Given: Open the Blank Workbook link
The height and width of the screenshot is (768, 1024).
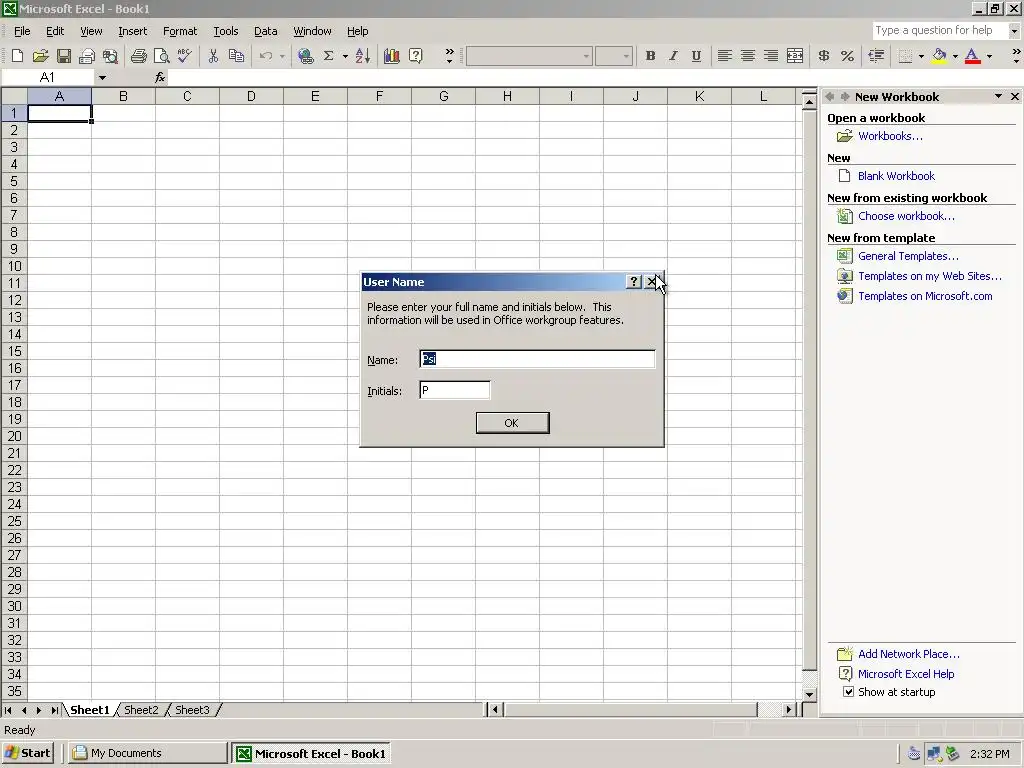Looking at the screenshot, I should 896,176.
